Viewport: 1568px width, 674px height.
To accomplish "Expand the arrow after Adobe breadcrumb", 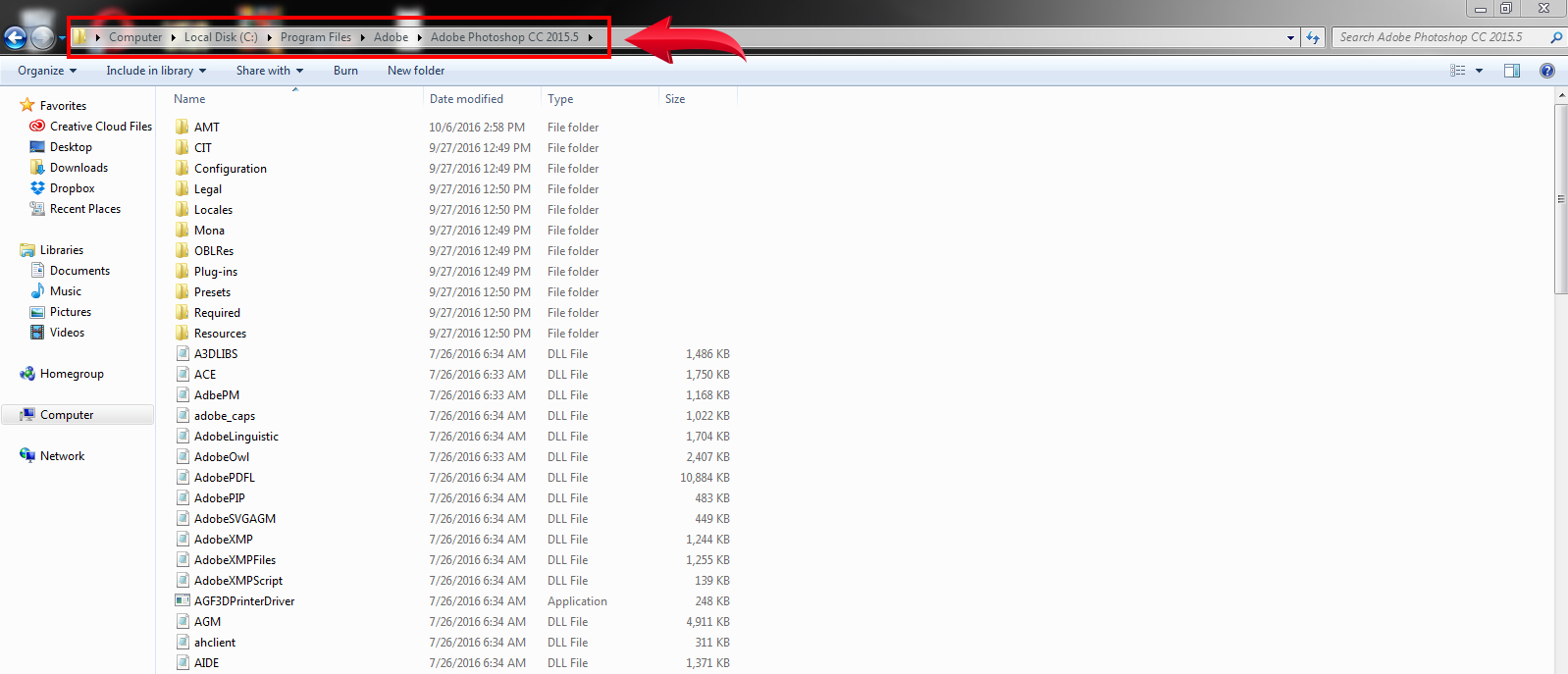I will pos(419,37).
